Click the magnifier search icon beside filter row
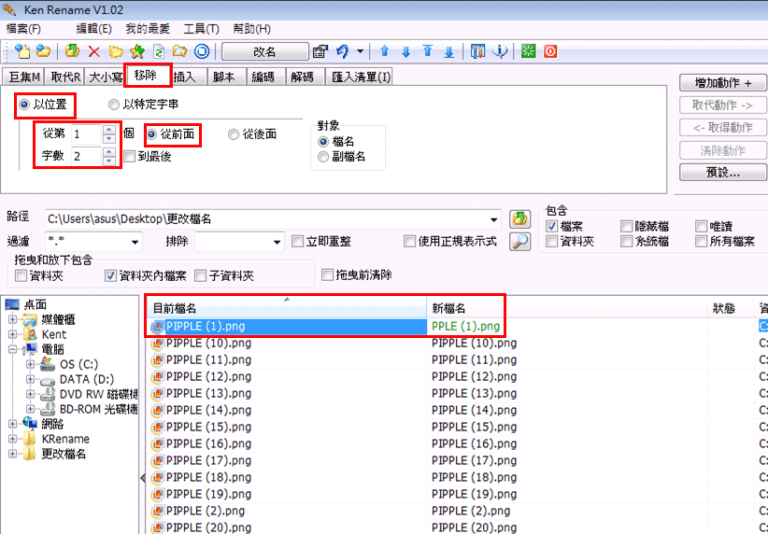The width and height of the screenshot is (768, 534). tap(520, 241)
